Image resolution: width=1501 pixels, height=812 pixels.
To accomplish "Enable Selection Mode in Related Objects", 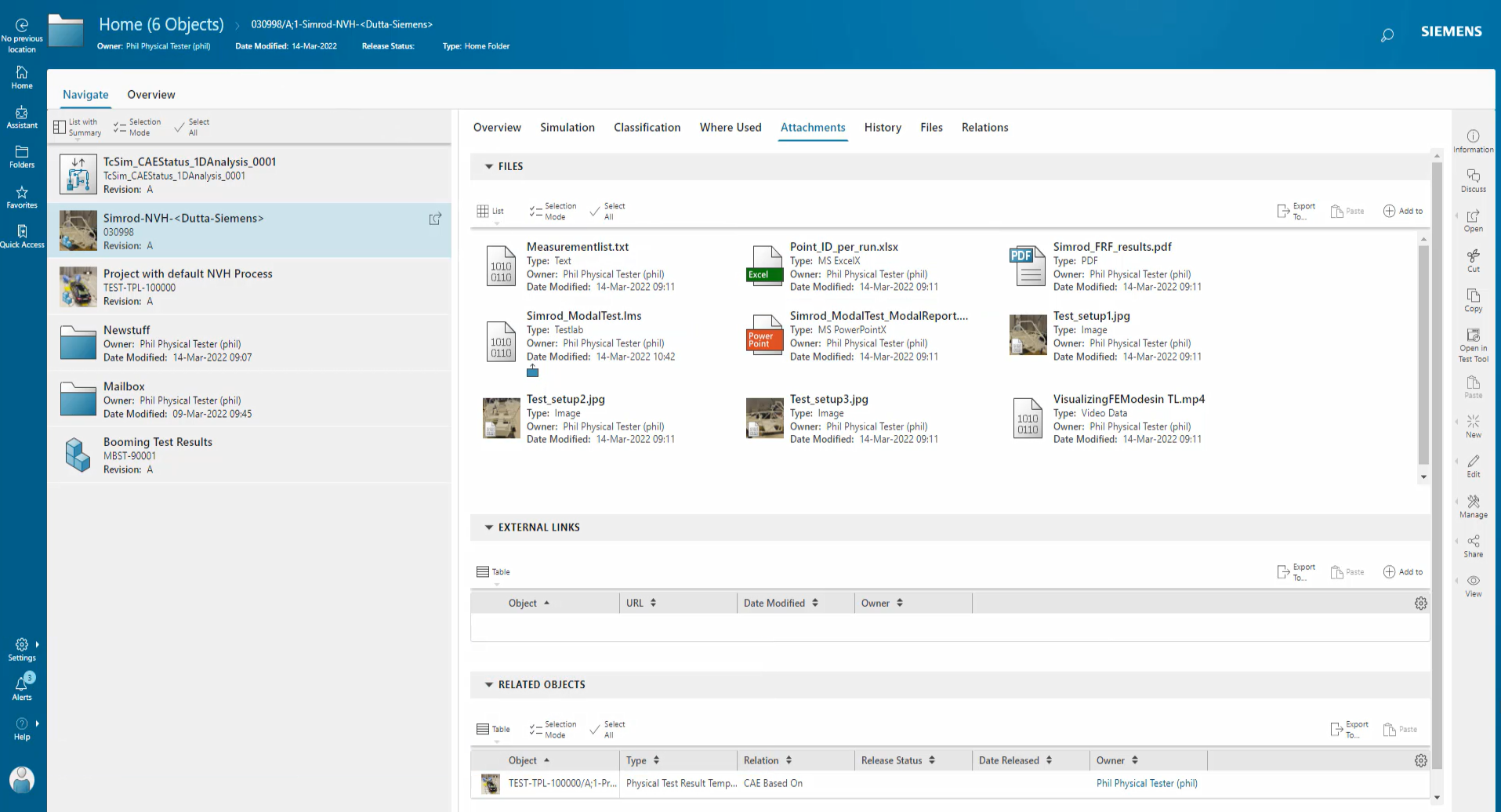I will point(553,728).
